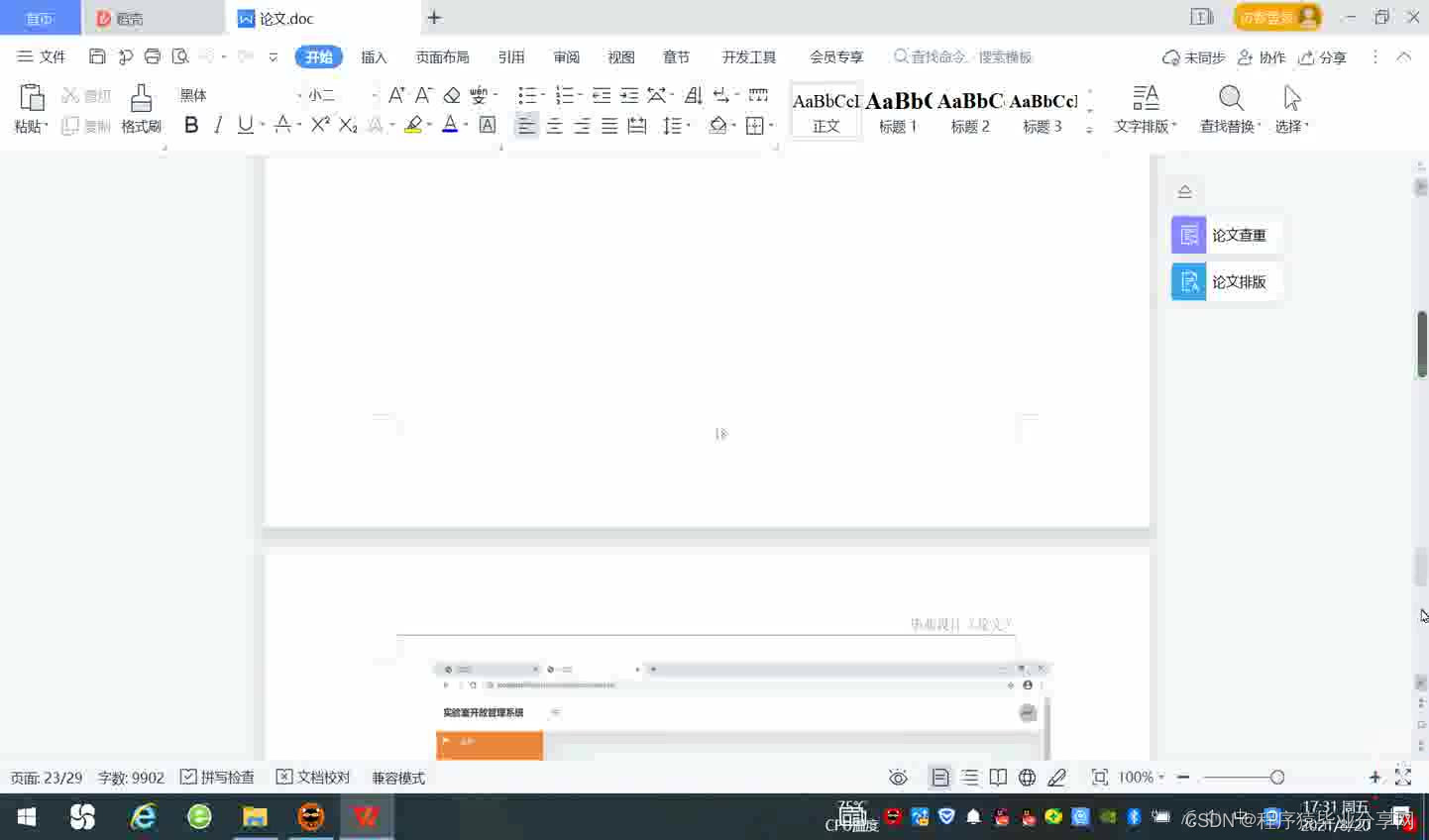The height and width of the screenshot is (840, 1429).
Task: Click the 分享 button
Action: (x=1323, y=57)
